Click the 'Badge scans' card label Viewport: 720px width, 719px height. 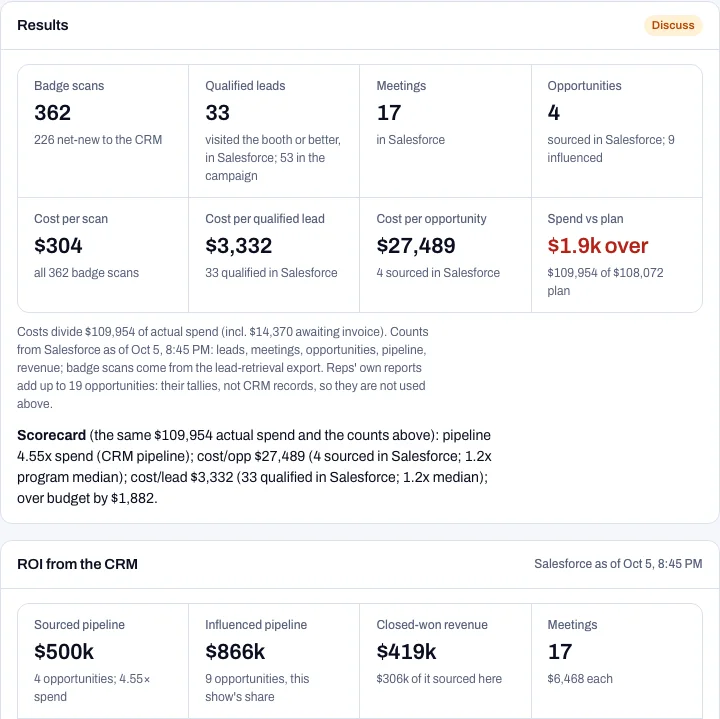point(69,86)
